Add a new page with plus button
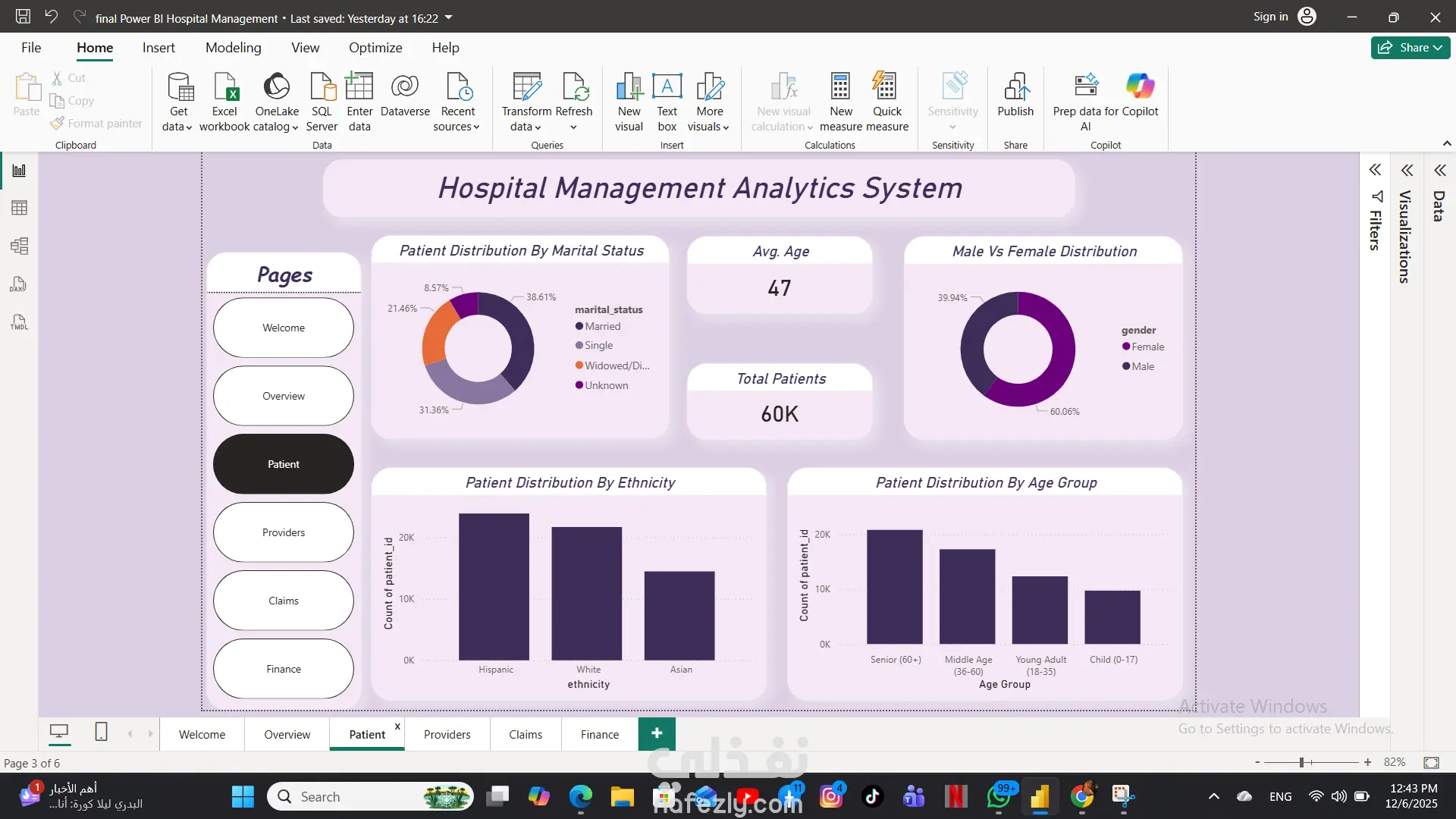Screen dimensions: 1456x819 point(657,733)
